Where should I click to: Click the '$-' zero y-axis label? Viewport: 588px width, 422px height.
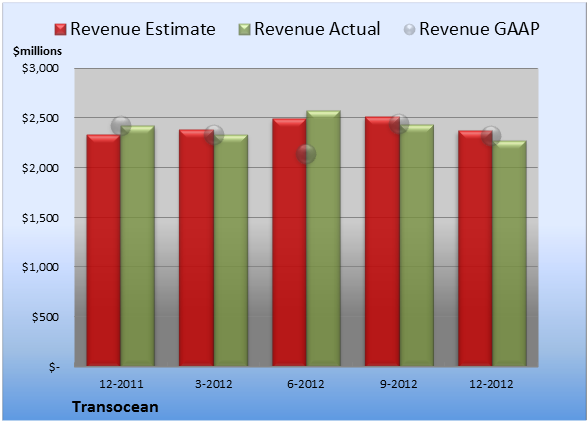point(54,367)
